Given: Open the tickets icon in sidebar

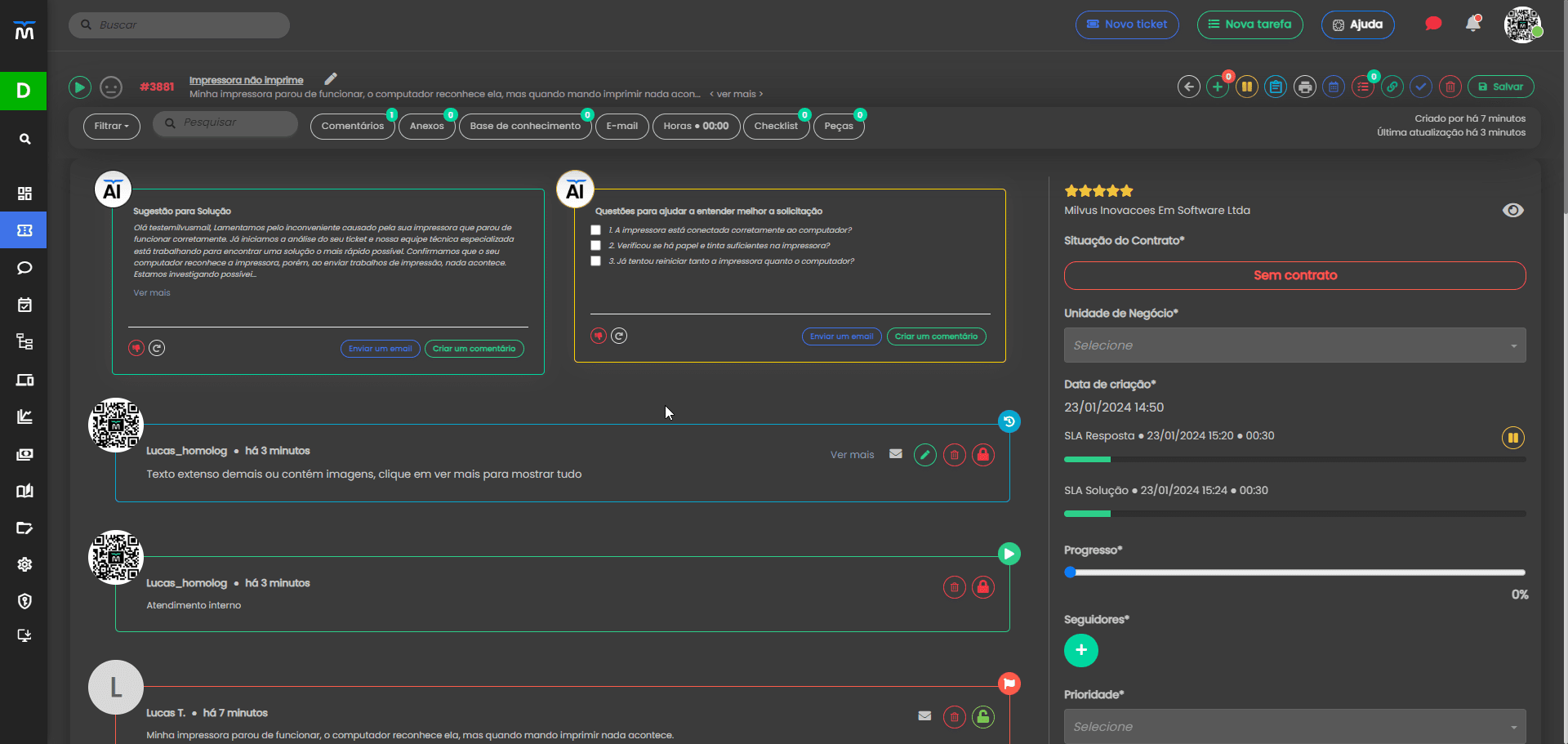Looking at the screenshot, I should [x=24, y=230].
